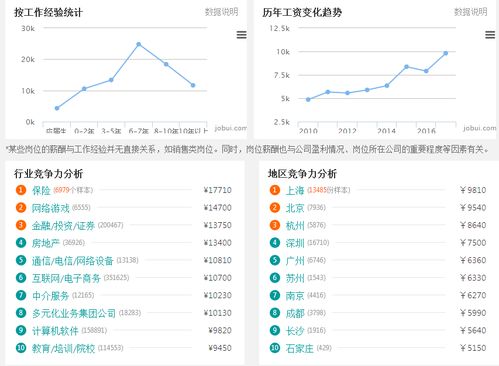499x366 pixels.
Task: Select the first data point in experience chart
Action: point(57,108)
